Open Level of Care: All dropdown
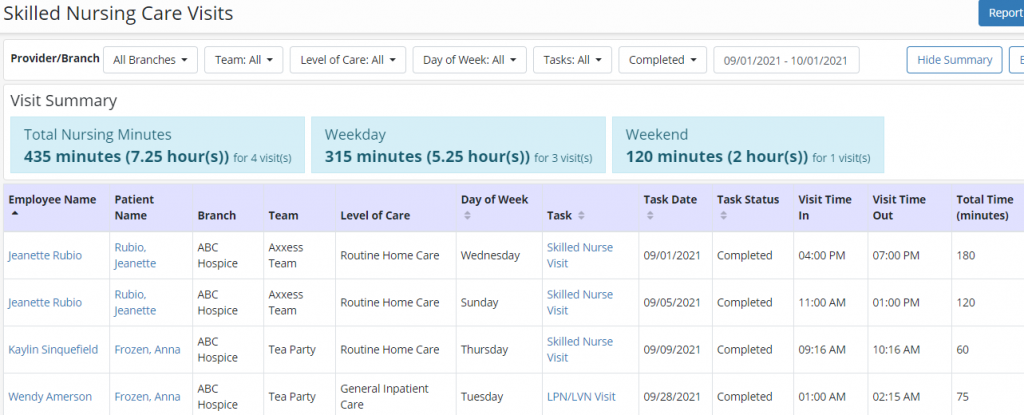 (x=348, y=60)
